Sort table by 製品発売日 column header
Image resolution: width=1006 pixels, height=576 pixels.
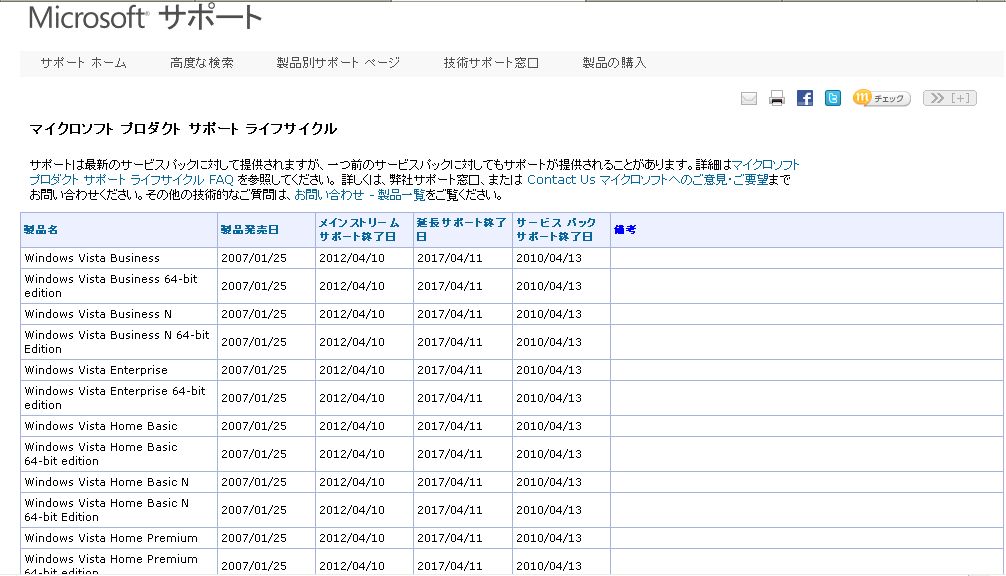(250, 230)
